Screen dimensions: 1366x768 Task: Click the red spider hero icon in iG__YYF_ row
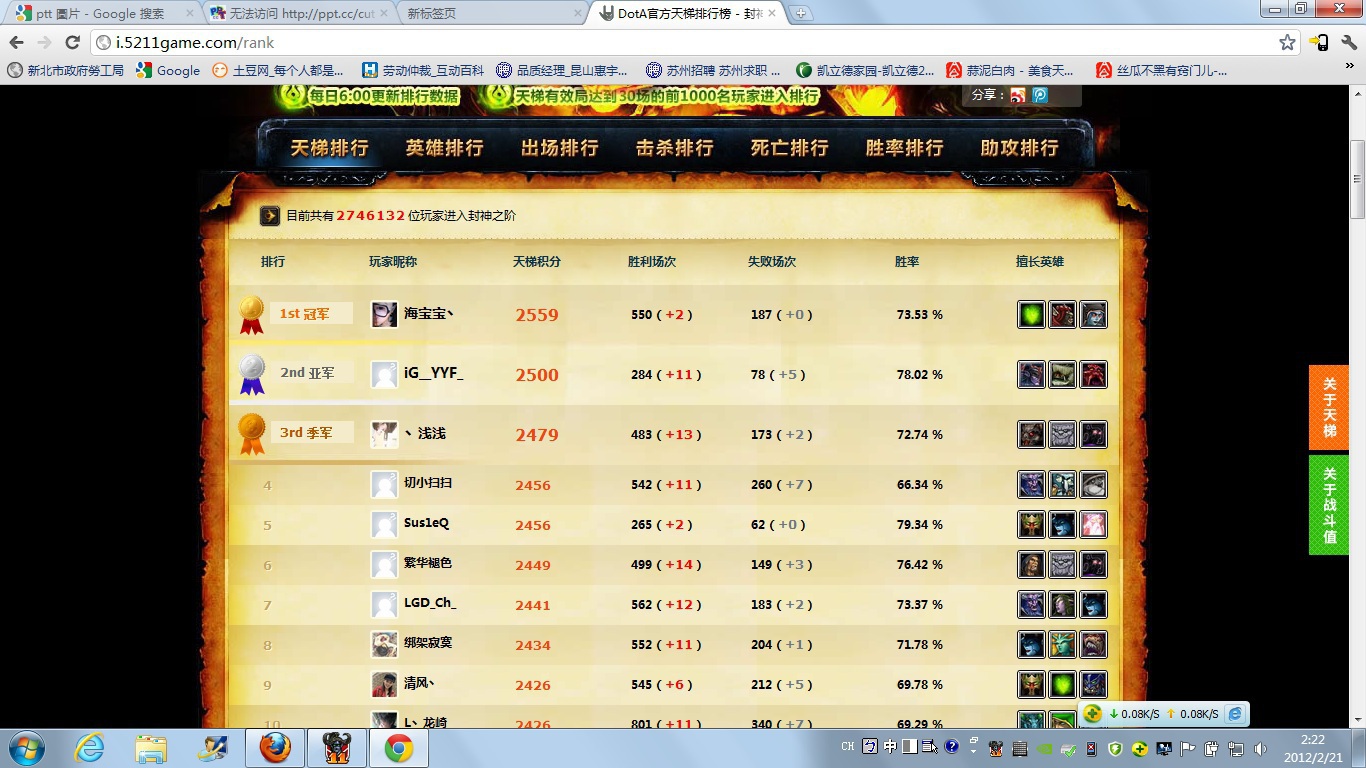1094,375
